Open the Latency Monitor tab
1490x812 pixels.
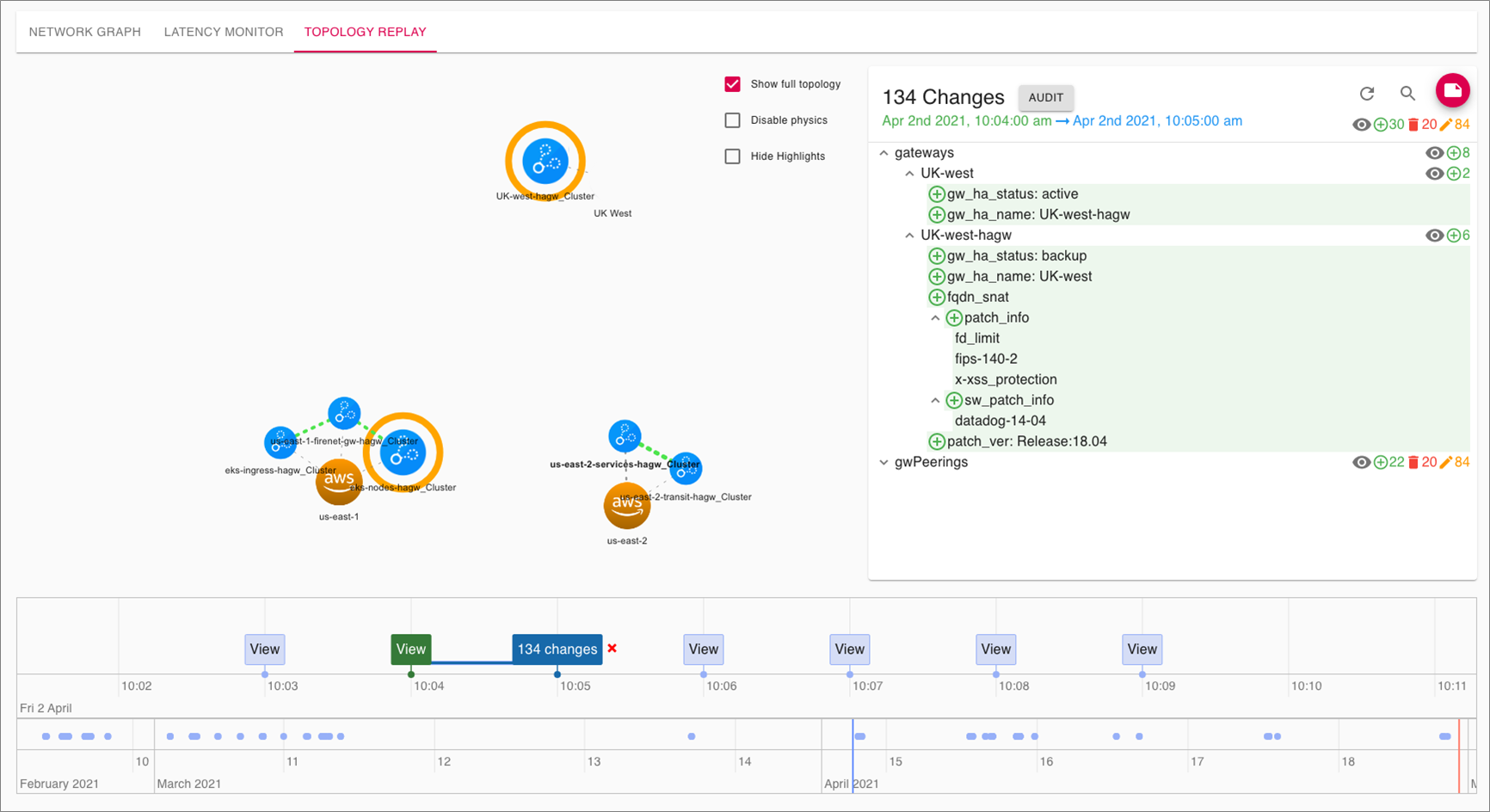point(224,32)
